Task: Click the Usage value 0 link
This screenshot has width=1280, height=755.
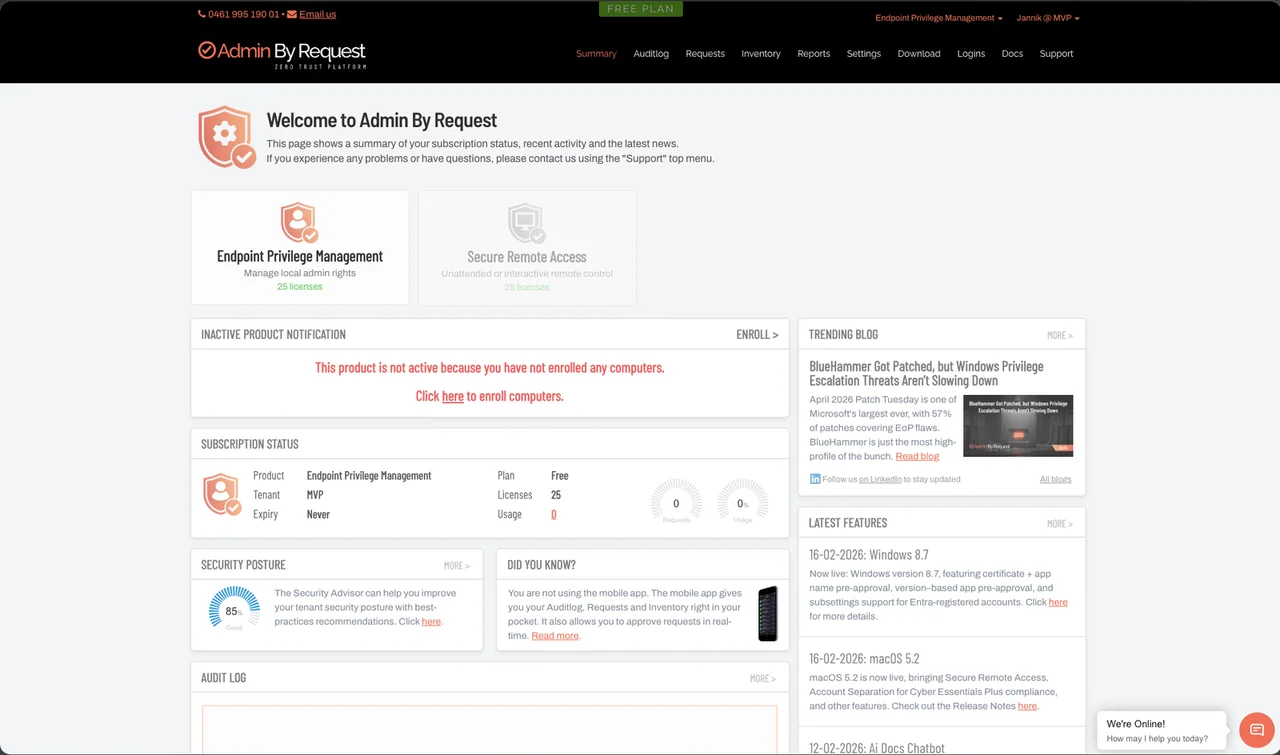Action: point(554,514)
